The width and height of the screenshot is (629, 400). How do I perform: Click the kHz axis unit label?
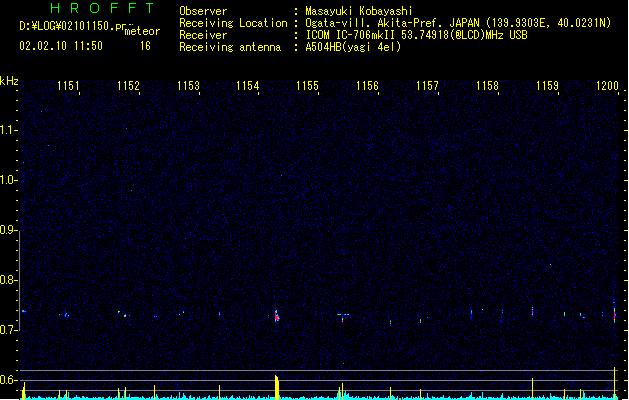point(9,81)
